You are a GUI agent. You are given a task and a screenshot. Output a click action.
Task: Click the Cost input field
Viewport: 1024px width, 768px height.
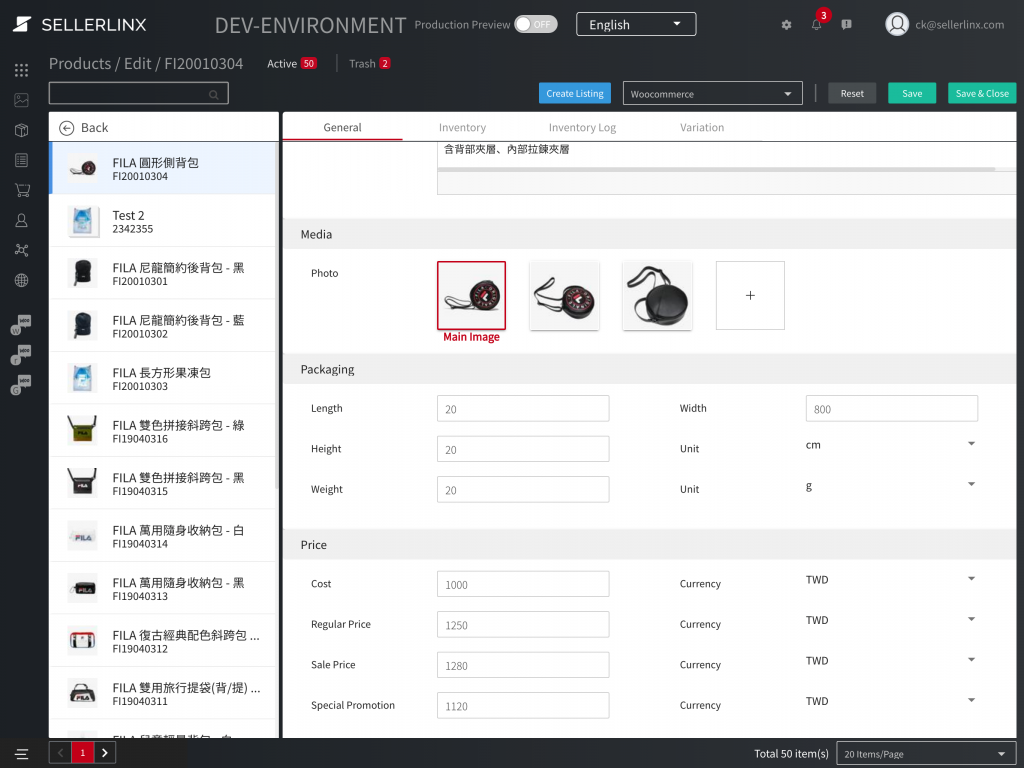[x=523, y=584]
